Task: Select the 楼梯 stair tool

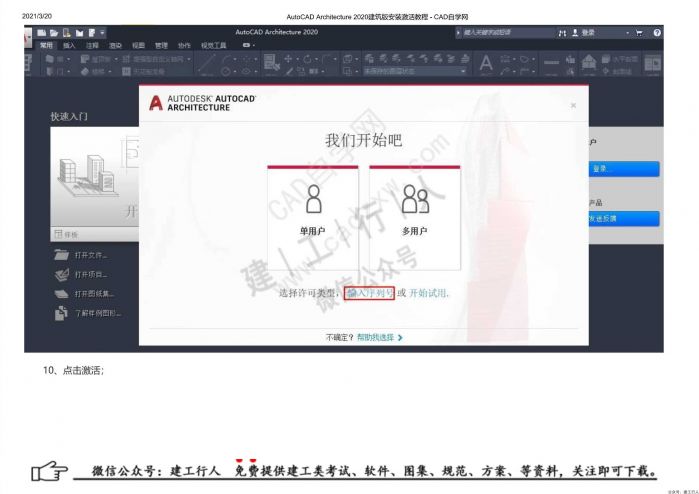Action: [x=93, y=71]
